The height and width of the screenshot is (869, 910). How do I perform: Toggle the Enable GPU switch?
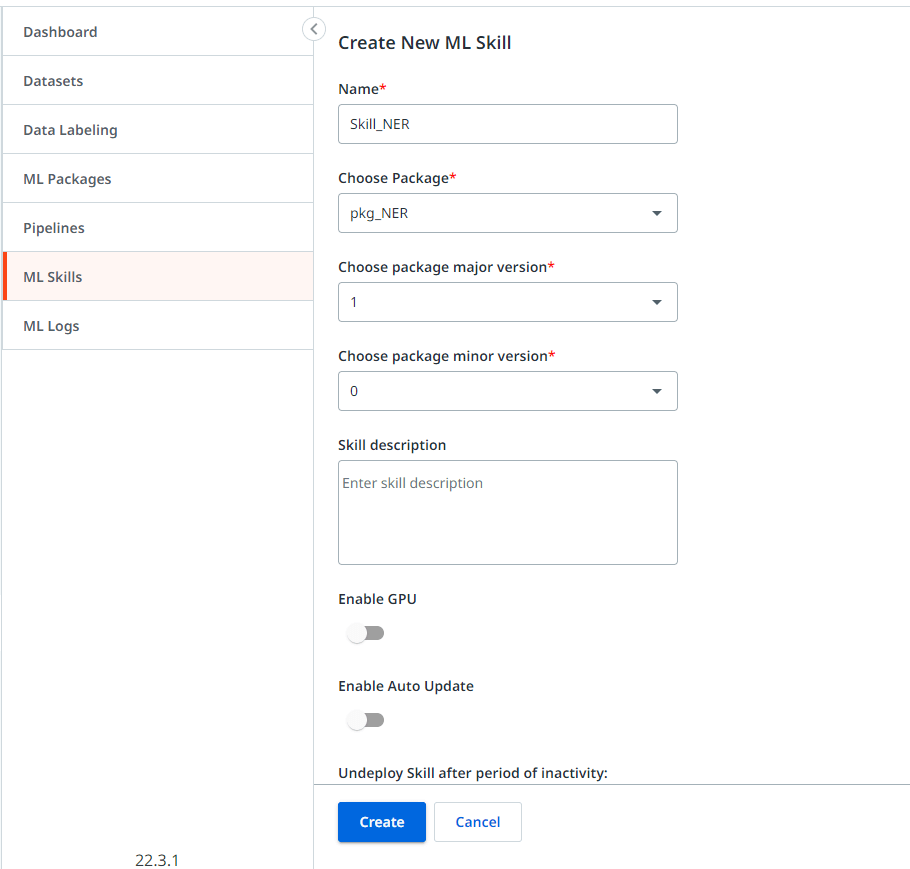tap(365, 633)
